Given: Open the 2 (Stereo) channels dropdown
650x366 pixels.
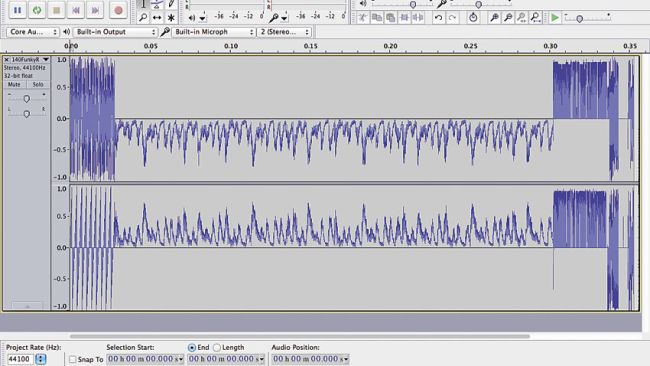Looking at the screenshot, I should tap(284, 32).
